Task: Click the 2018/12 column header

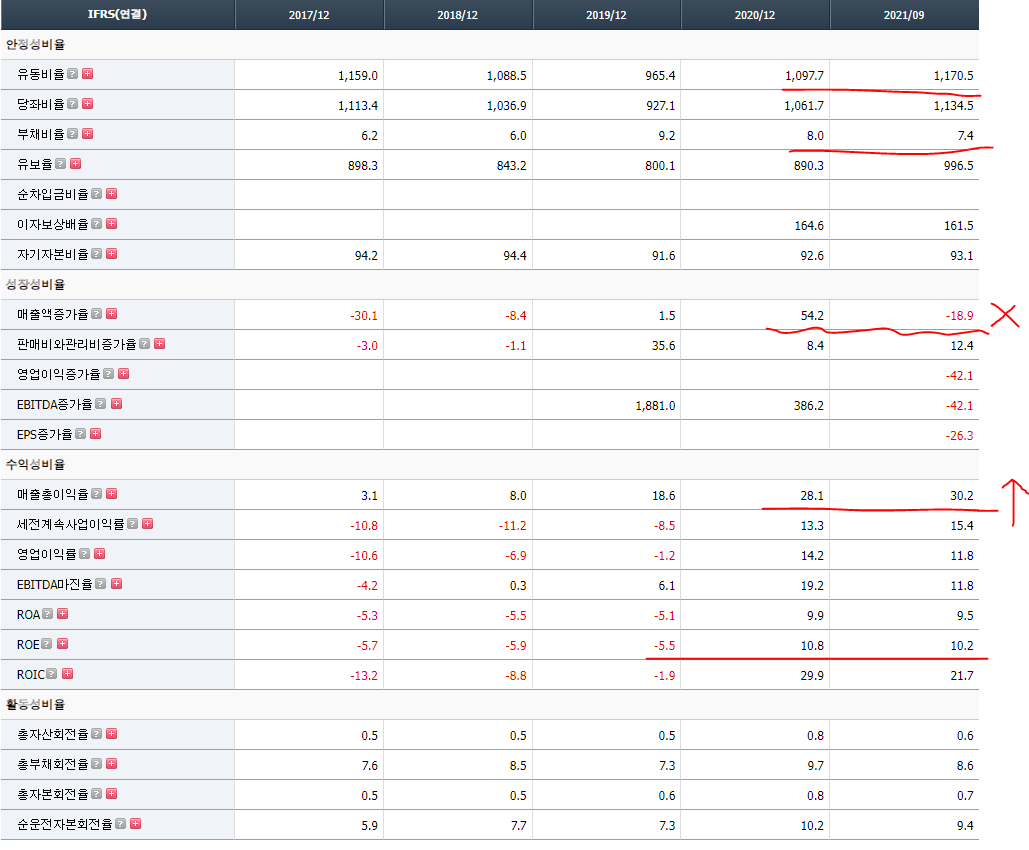Action: pos(457,15)
